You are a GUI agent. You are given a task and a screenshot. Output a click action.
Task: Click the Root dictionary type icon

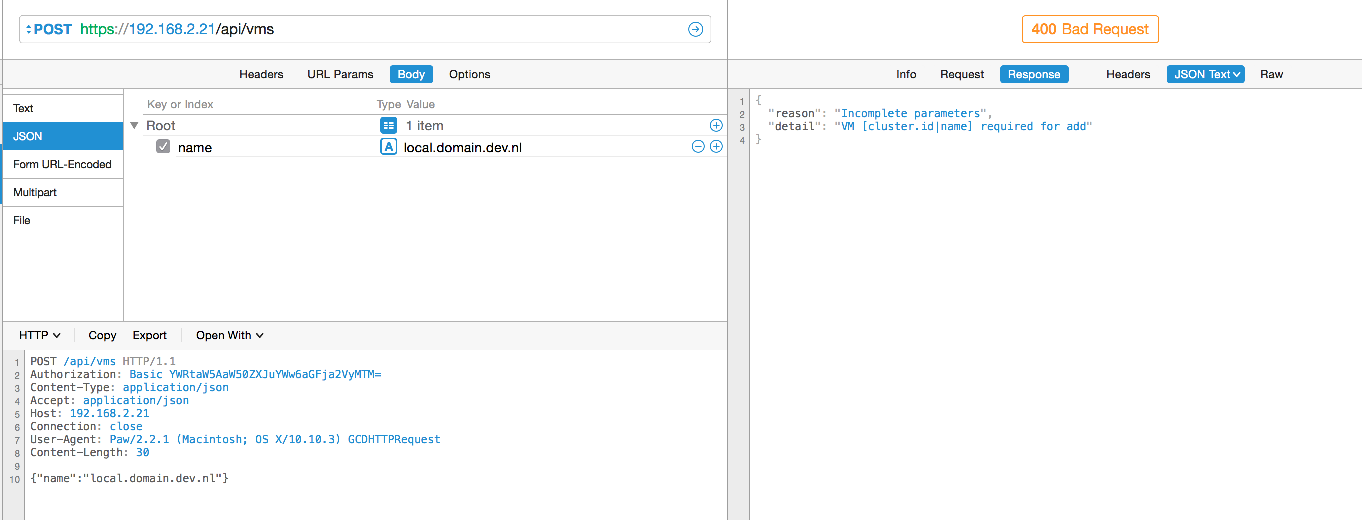[x=388, y=125]
